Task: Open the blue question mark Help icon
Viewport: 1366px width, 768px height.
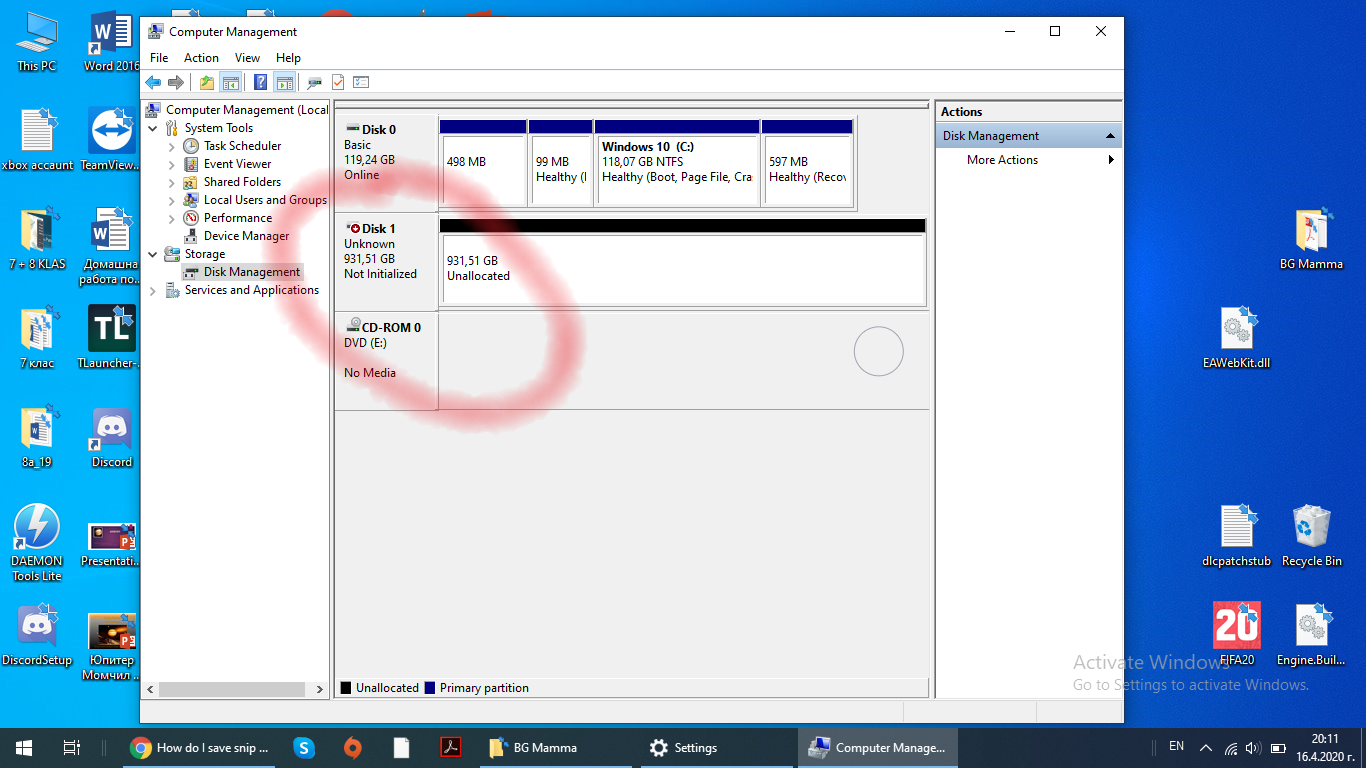Action: [x=260, y=82]
